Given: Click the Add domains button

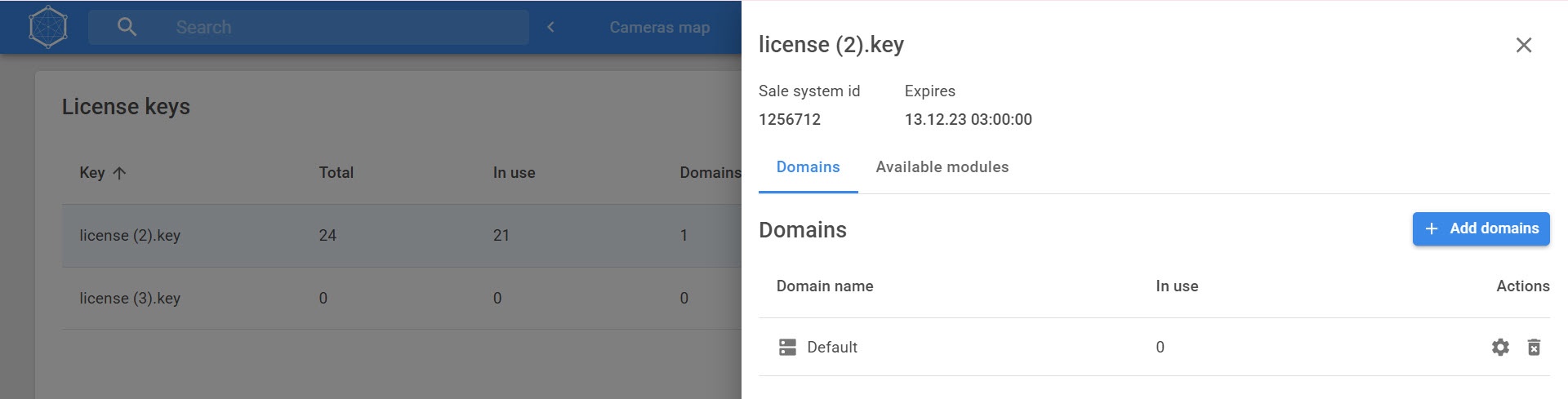Looking at the screenshot, I should (1481, 228).
